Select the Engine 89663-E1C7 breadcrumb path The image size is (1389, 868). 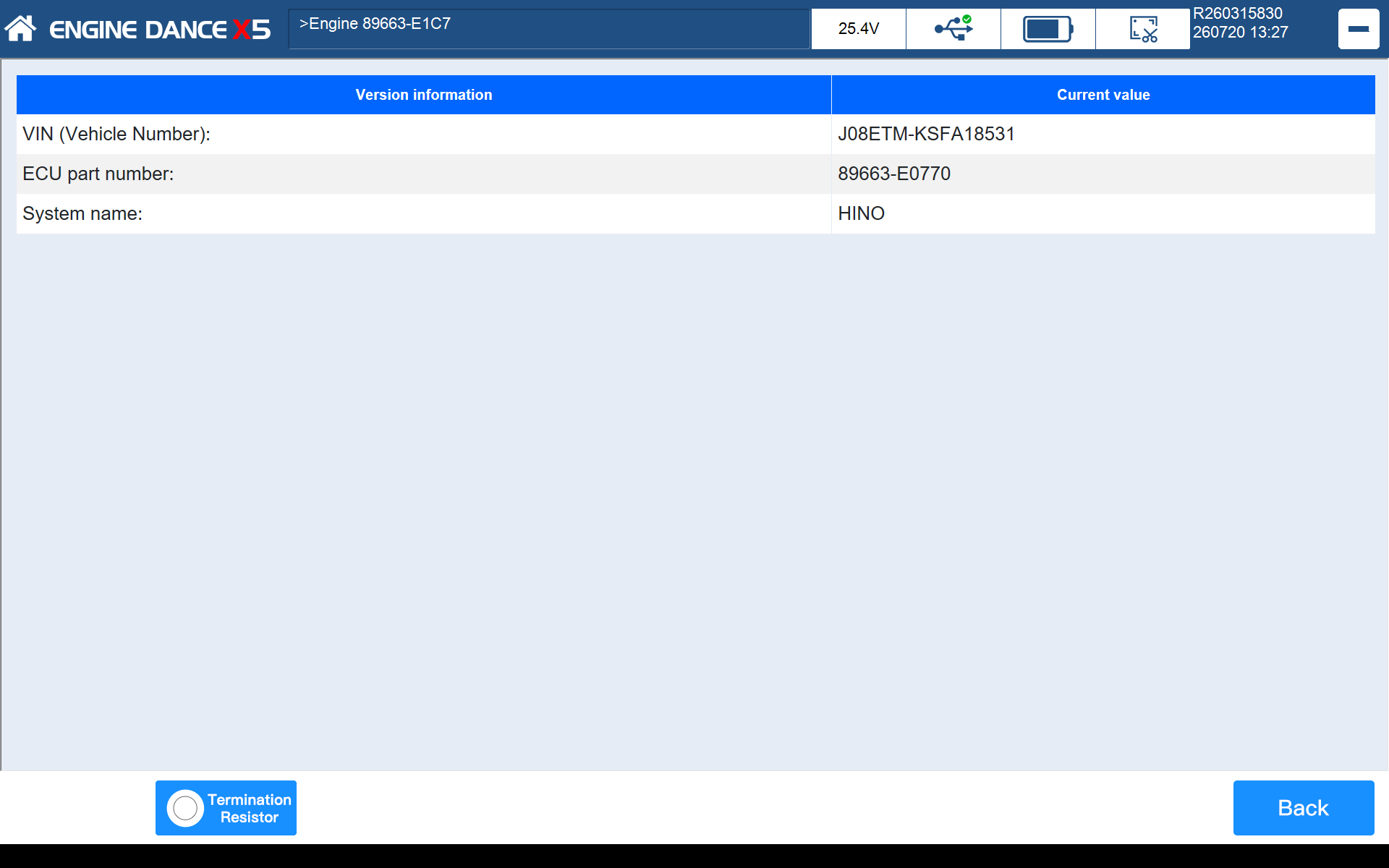[375, 24]
